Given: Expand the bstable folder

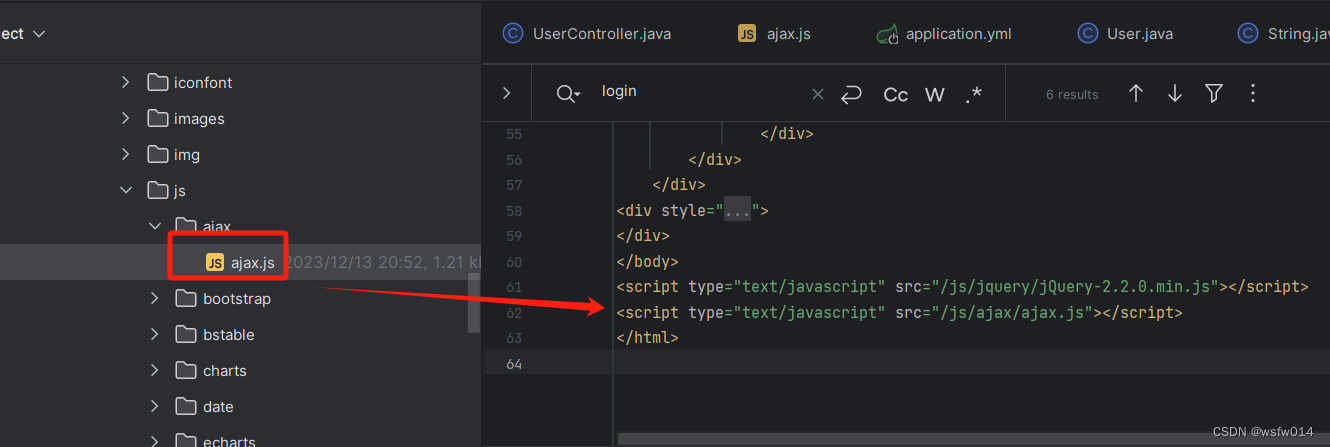Looking at the screenshot, I should (x=155, y=334).
